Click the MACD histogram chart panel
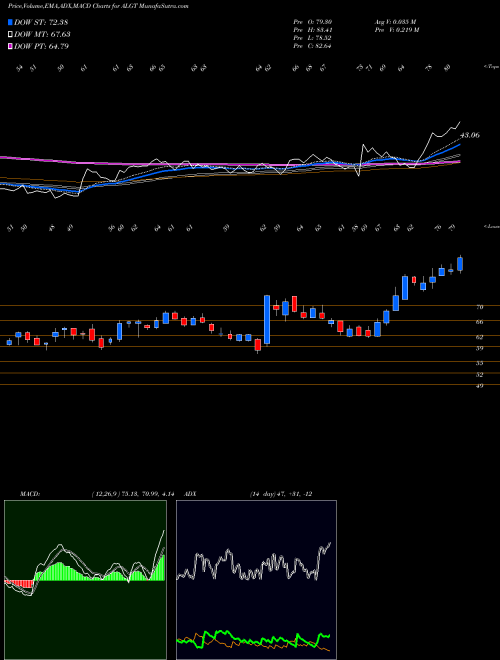The height and width of the screenshot is (660, 500). point(85,580)
